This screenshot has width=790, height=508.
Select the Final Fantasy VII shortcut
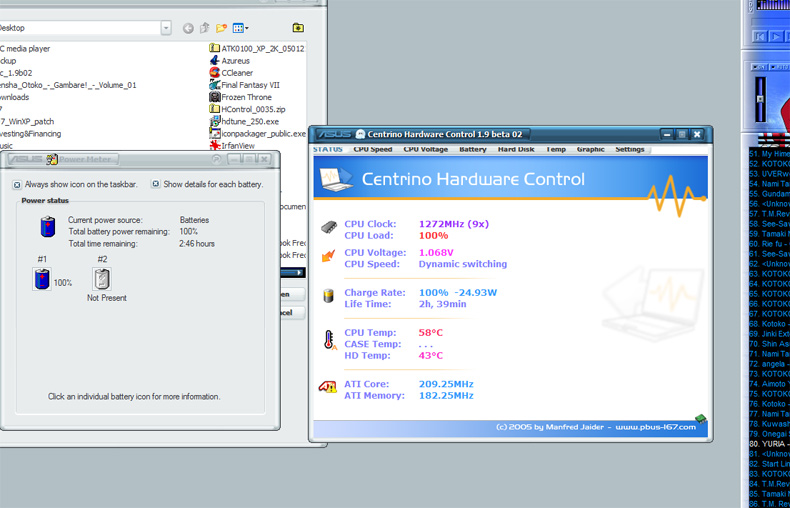click(x=244, y=85)
